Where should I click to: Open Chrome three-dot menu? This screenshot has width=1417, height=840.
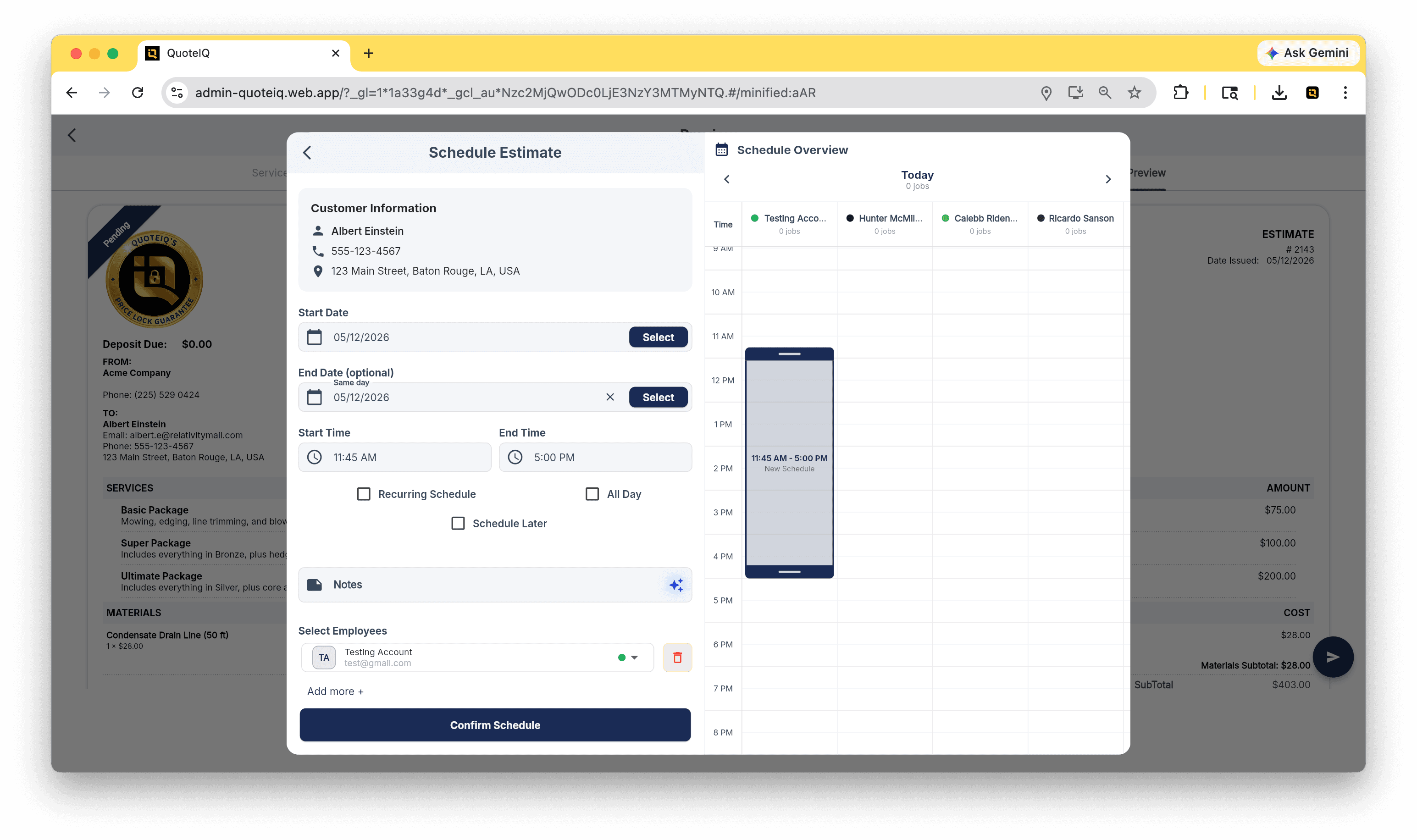(x=1345, y=93)
